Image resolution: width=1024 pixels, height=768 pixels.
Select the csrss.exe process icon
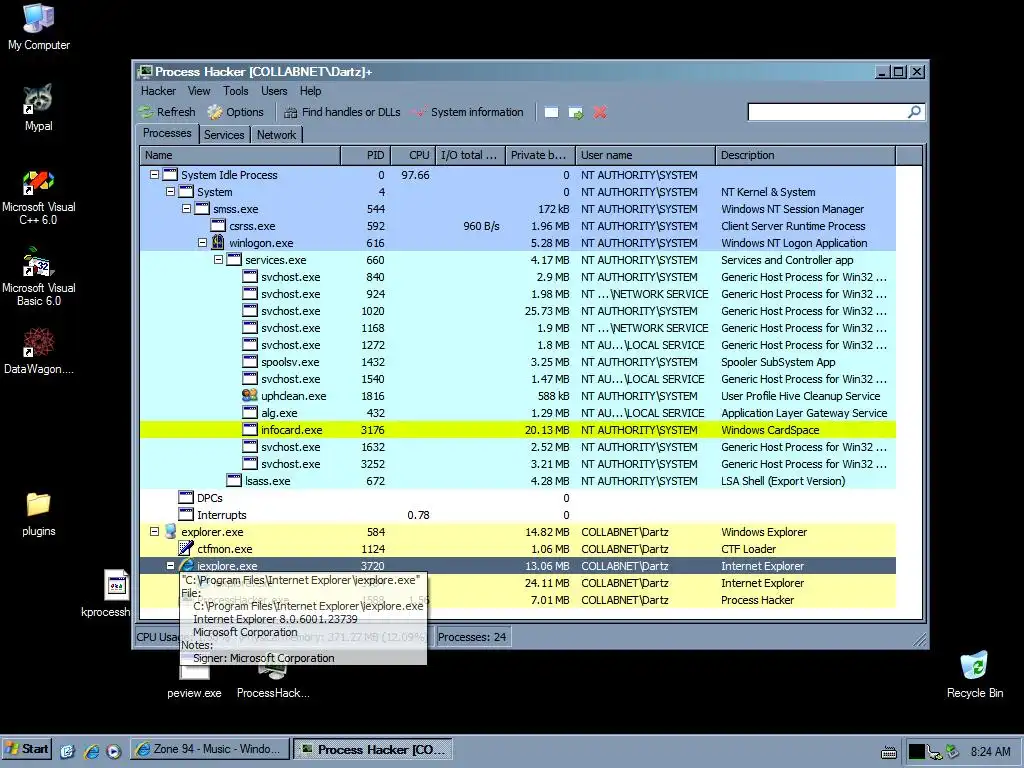(x=217, y=226)
